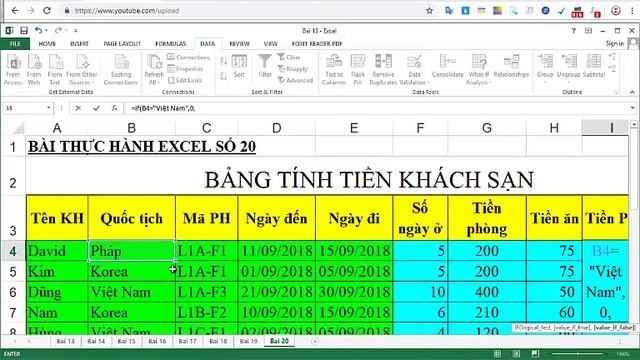The image size is (640, 360).
Task: Open From Other Sources menu
Action: 82,70
